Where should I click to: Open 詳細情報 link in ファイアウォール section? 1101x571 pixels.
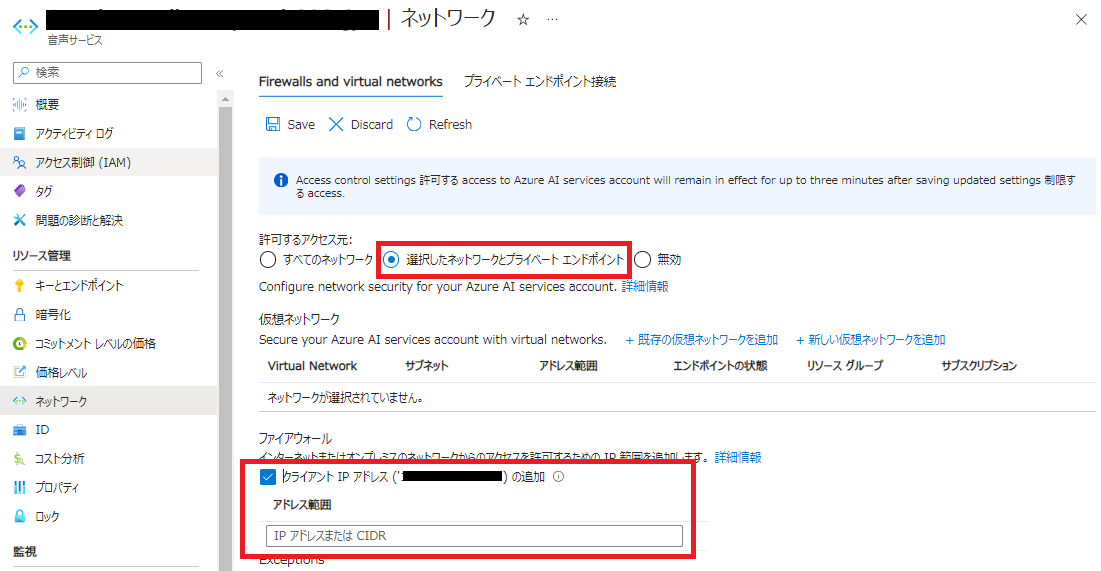click(738, 457)
